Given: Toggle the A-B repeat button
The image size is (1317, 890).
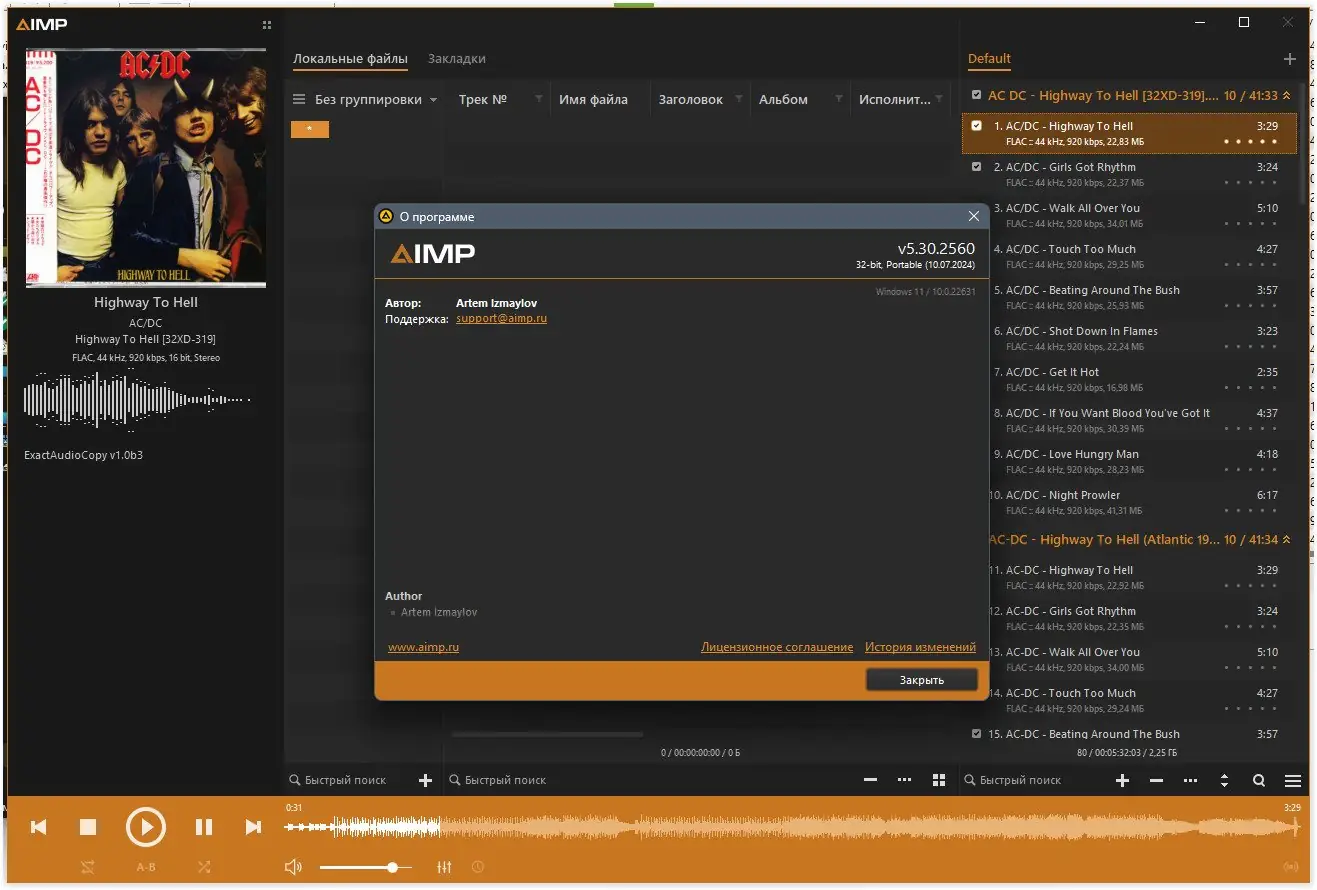Looking at the screenshot, I should pos(146,867).
